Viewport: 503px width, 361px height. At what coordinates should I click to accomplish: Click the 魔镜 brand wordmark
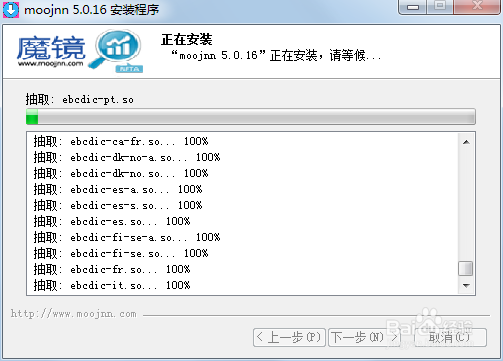[51, 49]
